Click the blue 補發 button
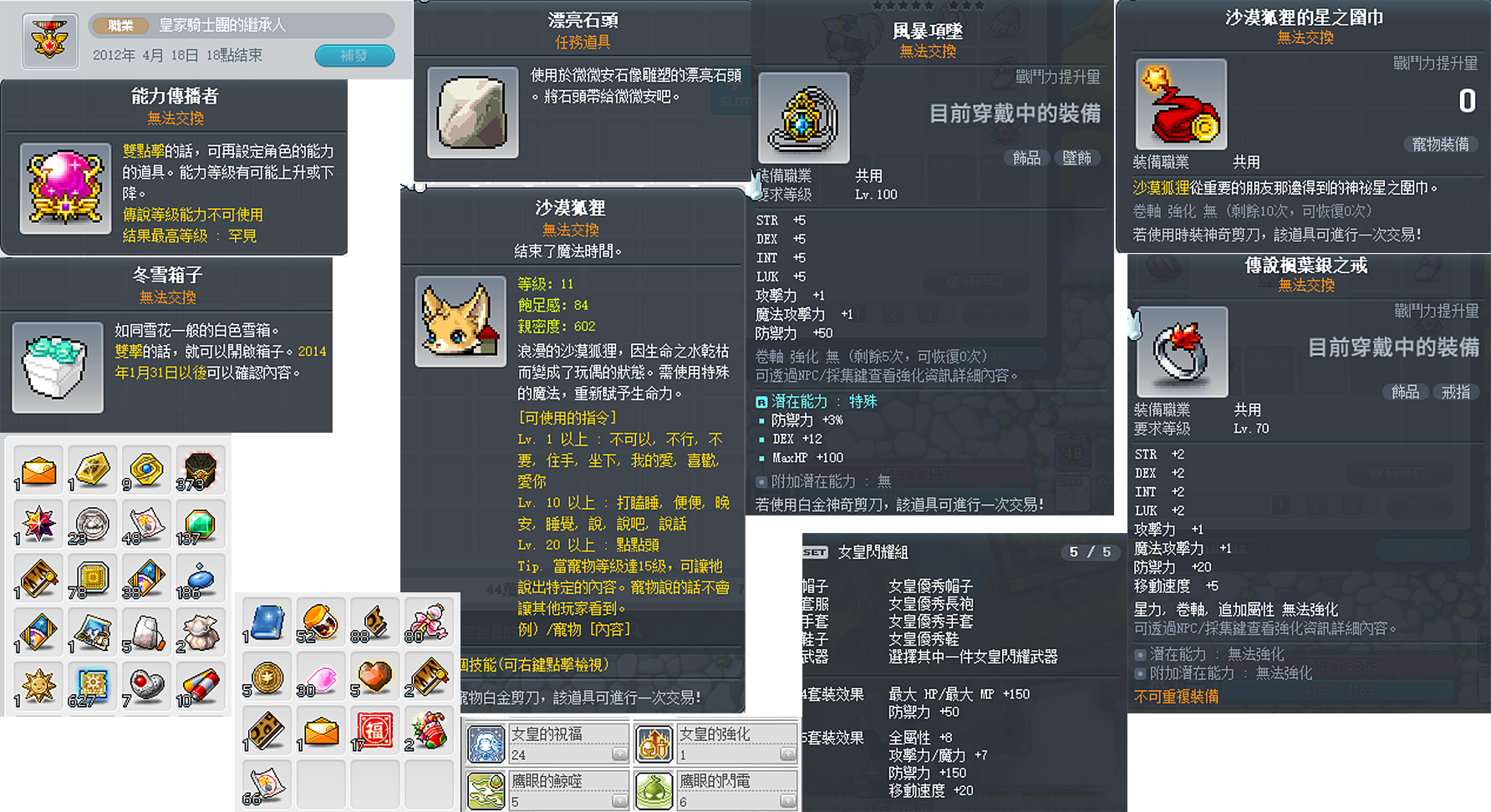 tap(354, 55)
